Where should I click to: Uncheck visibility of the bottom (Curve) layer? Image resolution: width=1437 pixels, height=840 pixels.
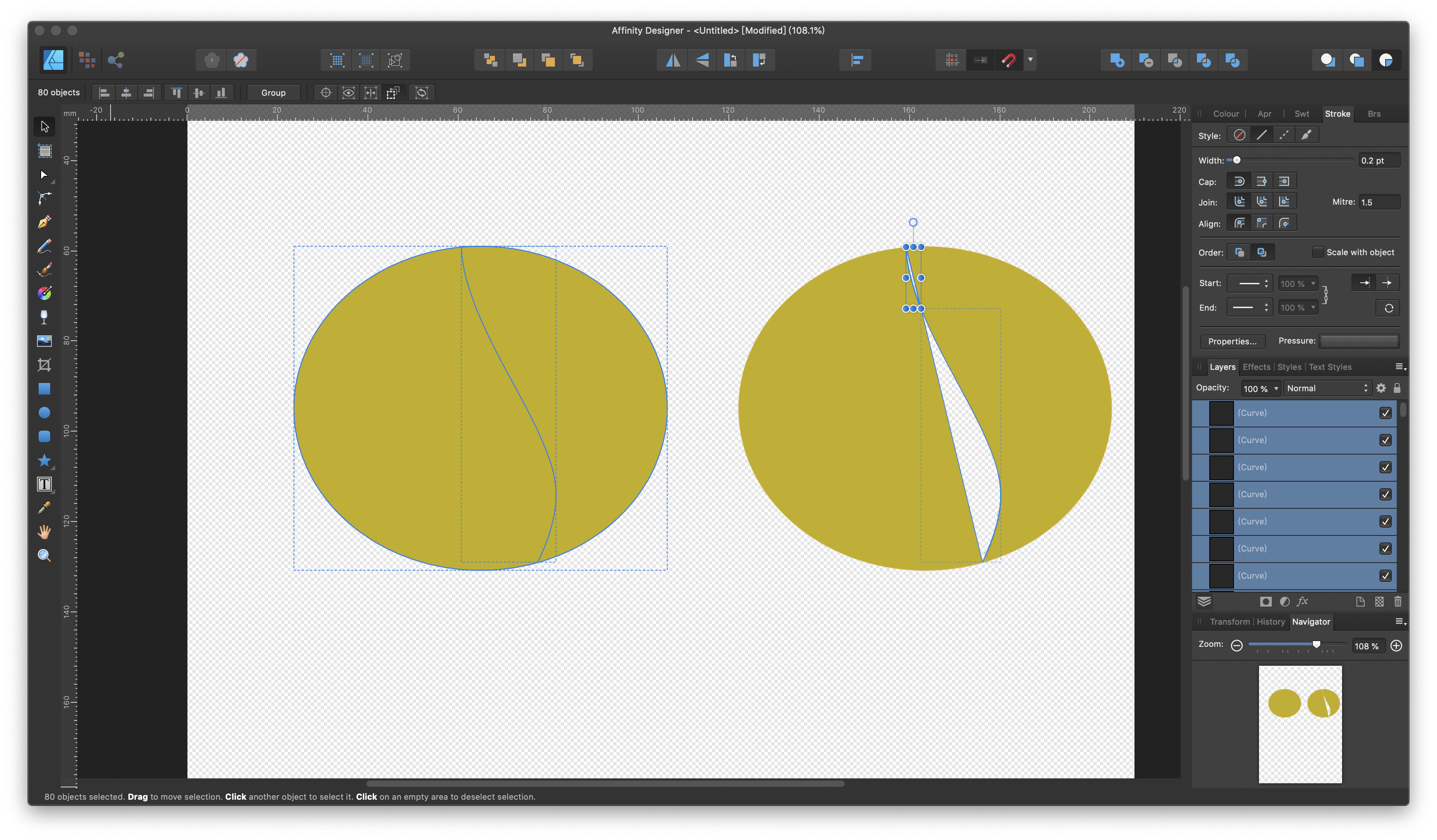tap(1386, 575)
